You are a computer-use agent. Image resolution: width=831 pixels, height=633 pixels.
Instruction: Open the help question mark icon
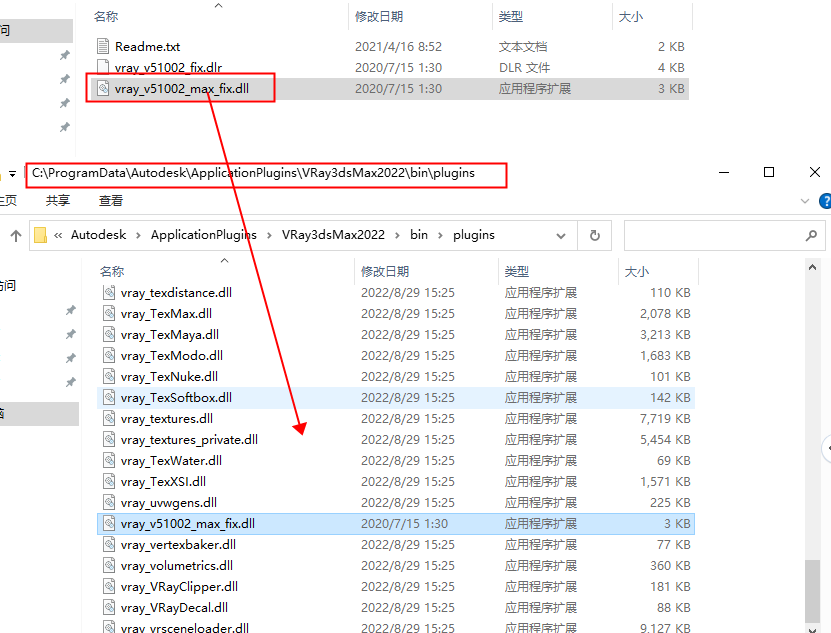(825, 201)
